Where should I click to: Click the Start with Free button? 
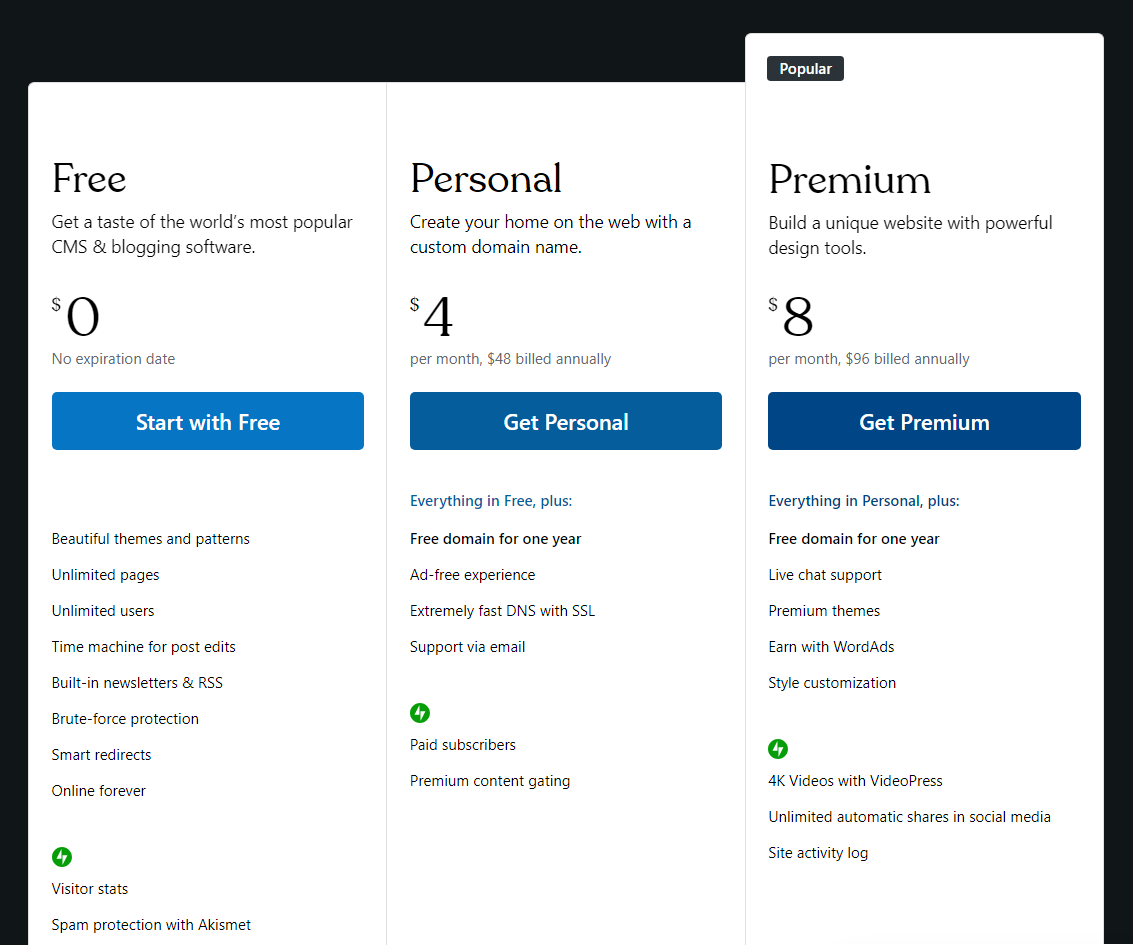click(207, 421)
